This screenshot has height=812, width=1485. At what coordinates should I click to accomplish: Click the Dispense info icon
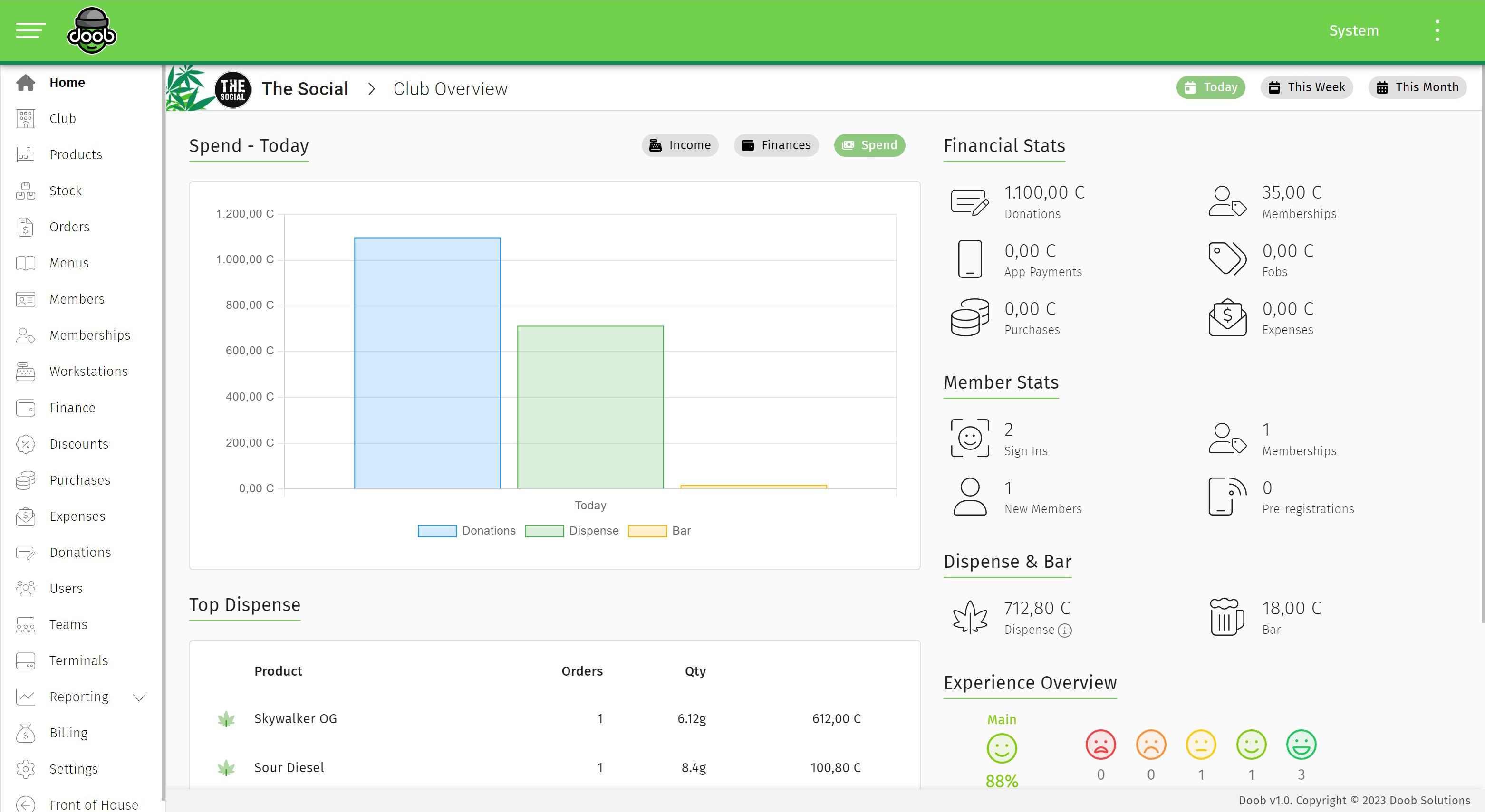1065,630
